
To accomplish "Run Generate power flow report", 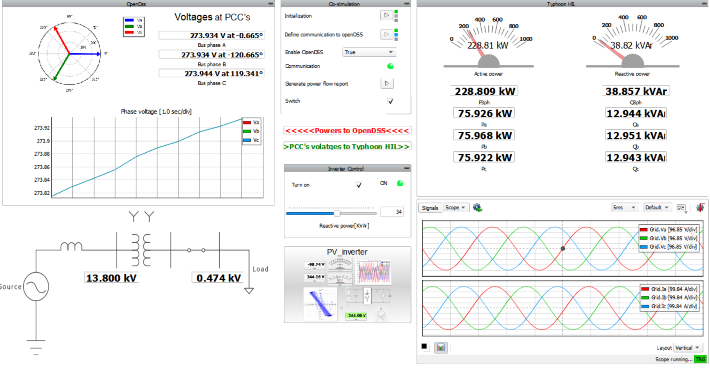I will coord(387,83).
